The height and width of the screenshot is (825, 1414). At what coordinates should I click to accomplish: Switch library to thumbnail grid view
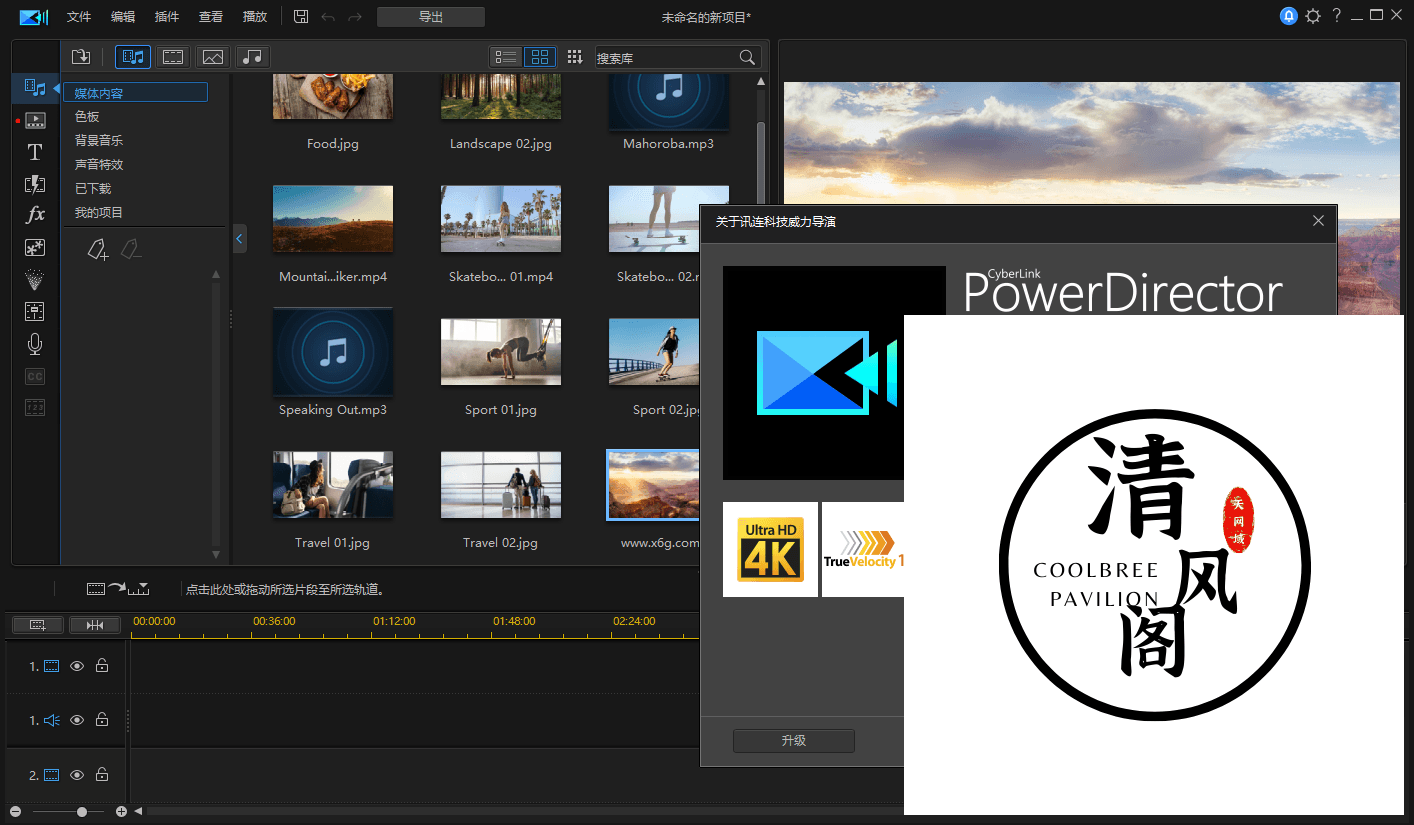tap(540, 57)
